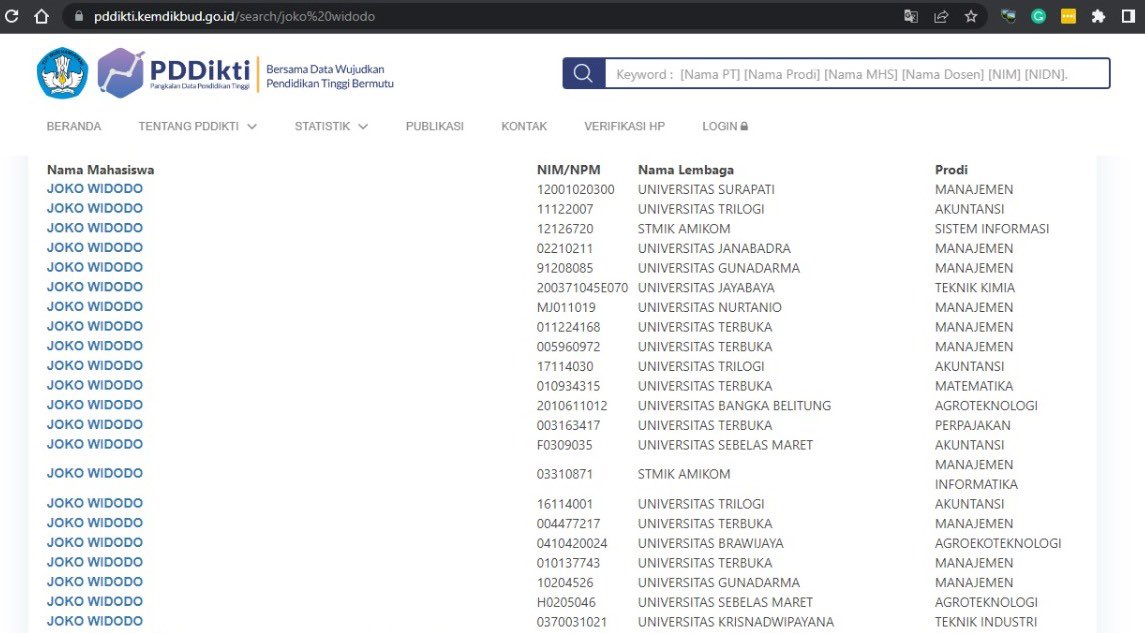Select the SISTEM INFORMASI prodi cell

click(992, 229)
